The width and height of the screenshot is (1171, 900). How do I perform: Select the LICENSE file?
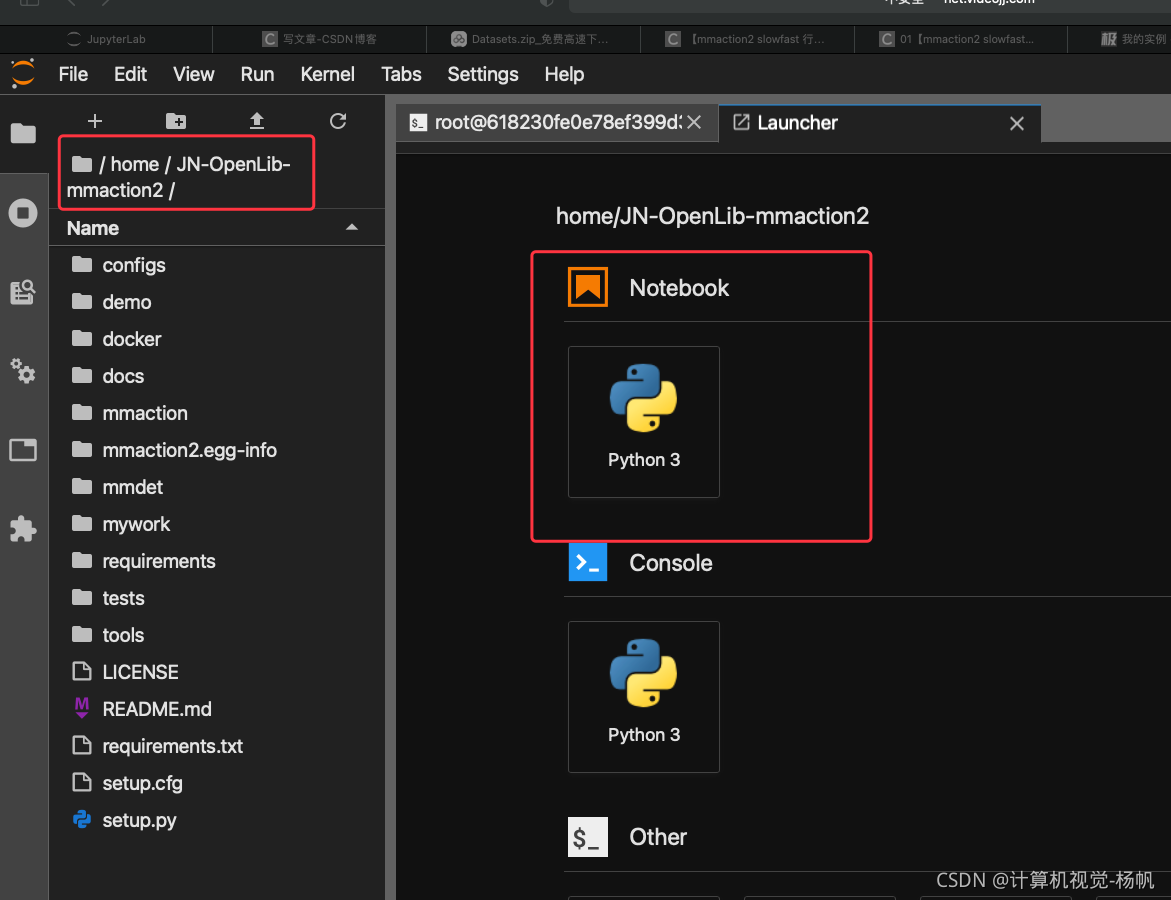(x=217, y=672)
